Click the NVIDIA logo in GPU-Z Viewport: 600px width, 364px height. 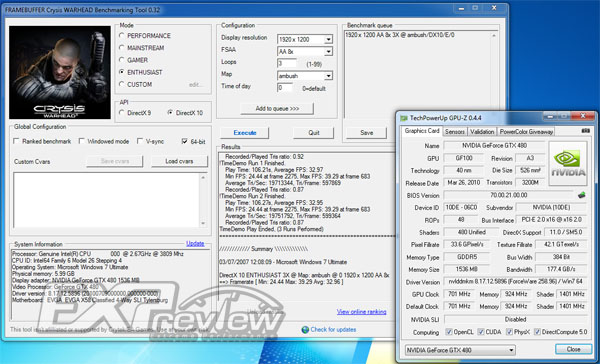(568, 164)
